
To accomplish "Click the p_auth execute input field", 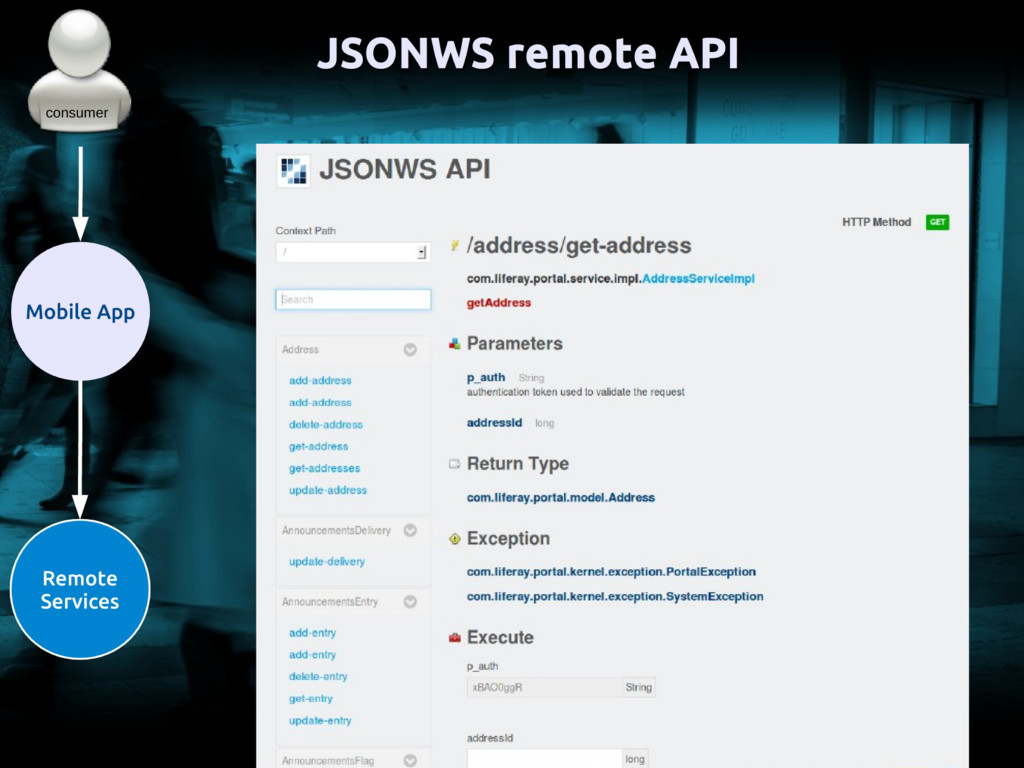I will pyautogui.click(x=544, y=687).
